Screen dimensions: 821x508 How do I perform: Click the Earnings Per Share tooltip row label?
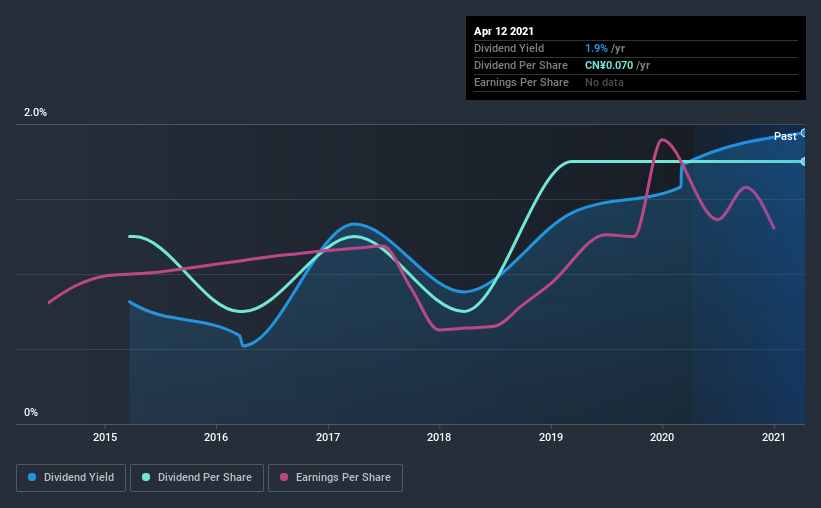[521, 82]
